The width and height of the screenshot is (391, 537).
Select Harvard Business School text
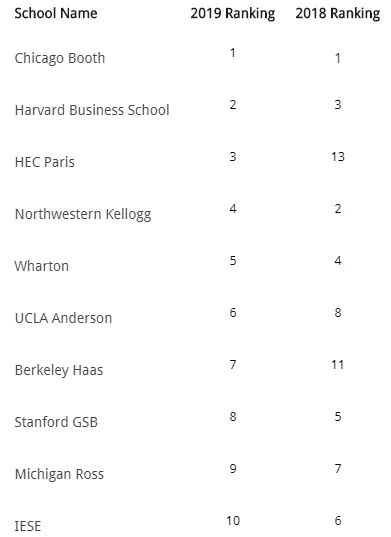tap(92, 110)
